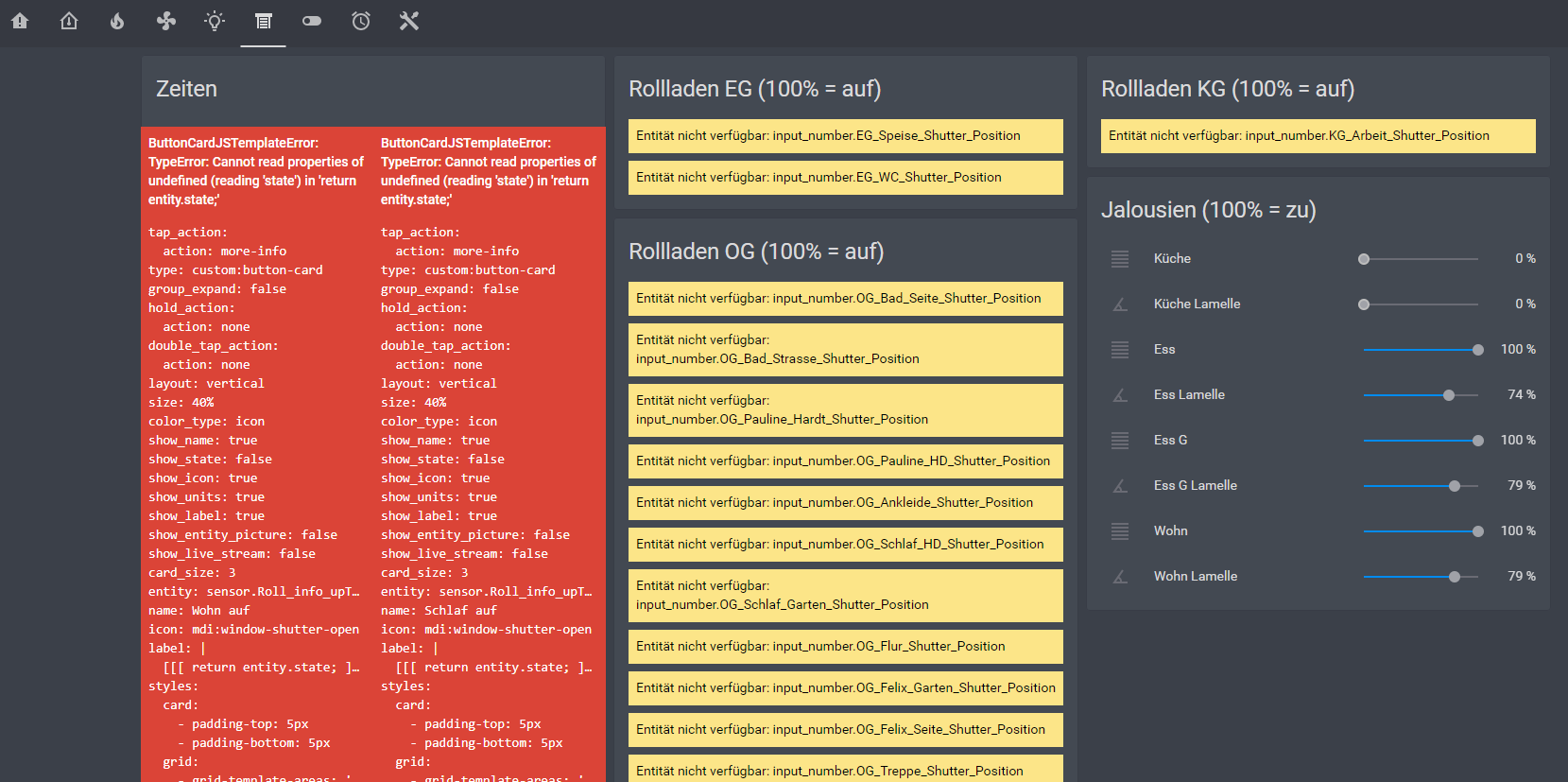
Task: Open the alarm clock tab
Action: pyautogui.click(x=361, y=21)
